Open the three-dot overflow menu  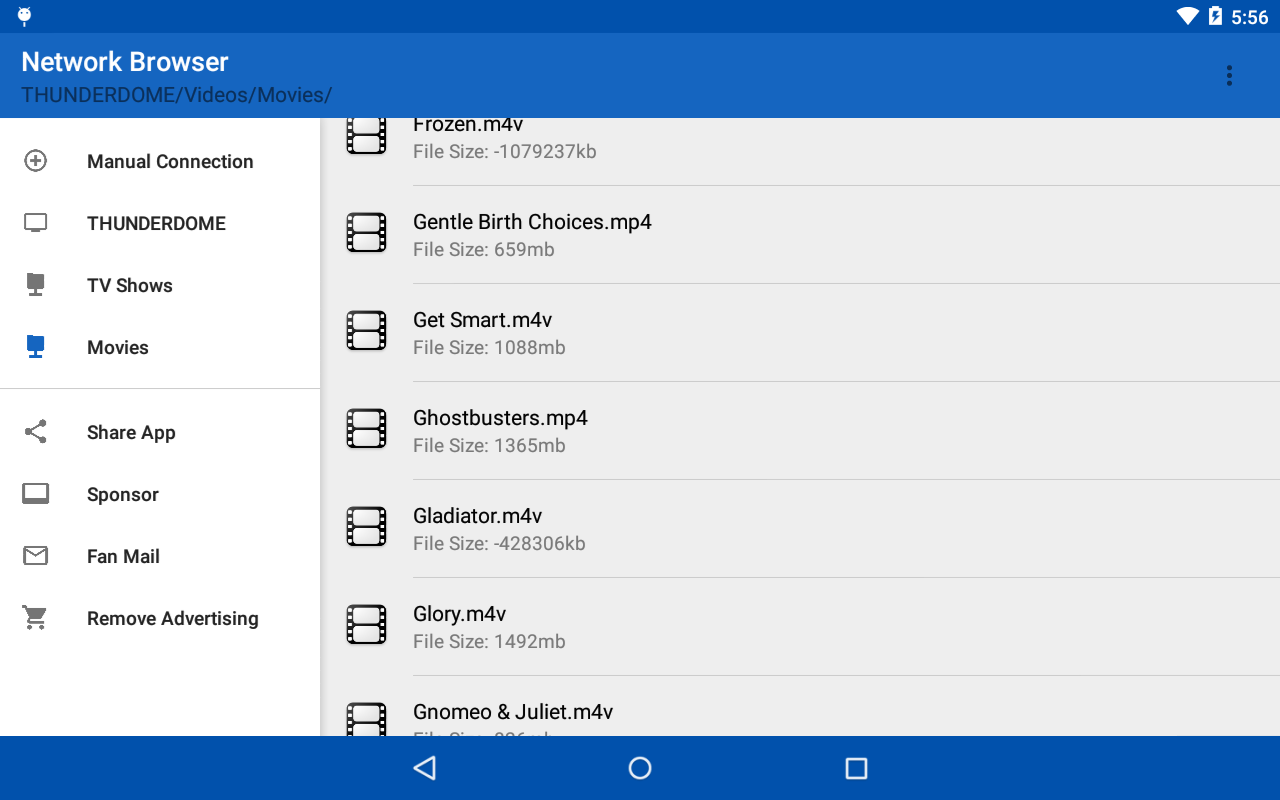(1229, 75)
